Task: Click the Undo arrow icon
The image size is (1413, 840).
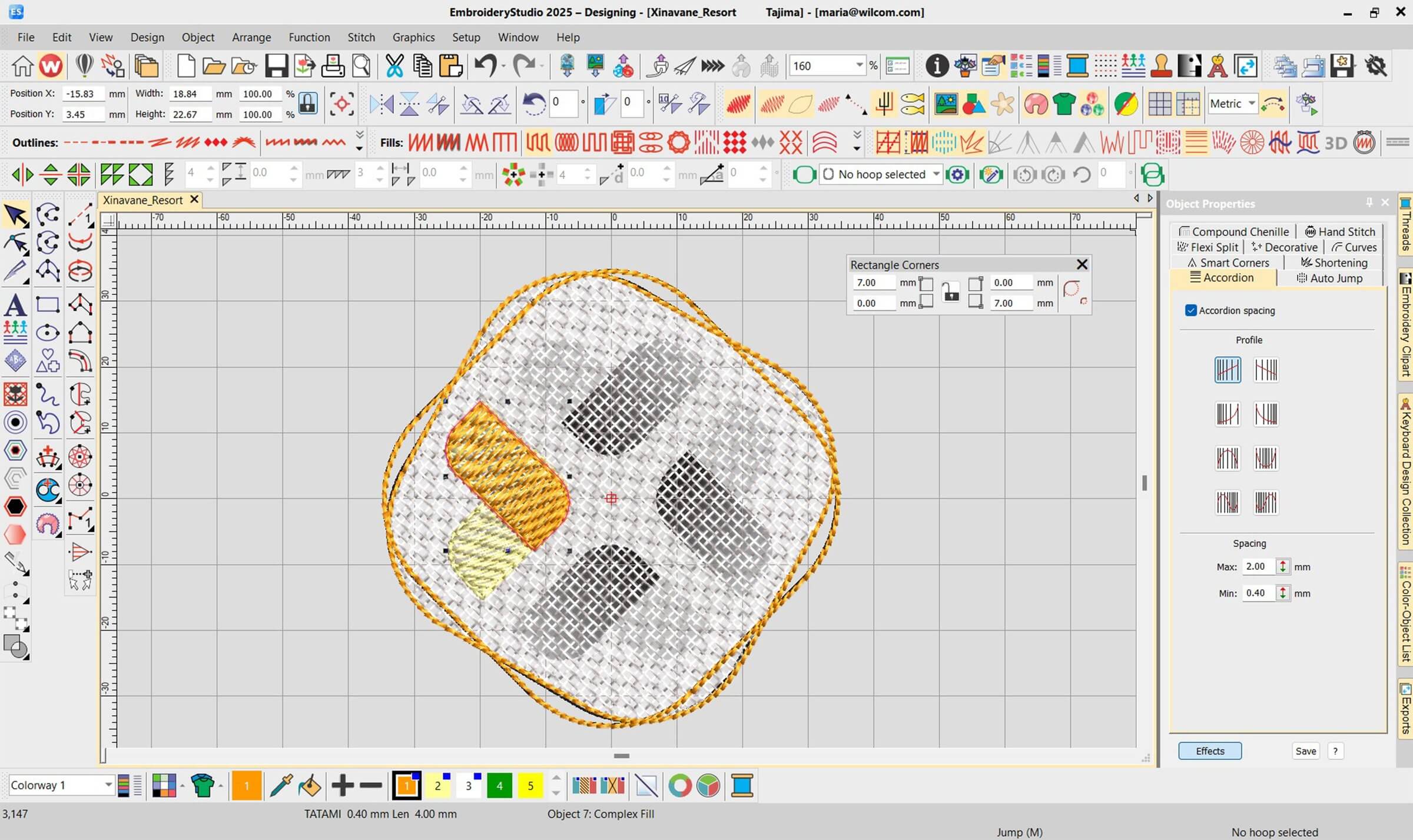Action: click(485, 66)
